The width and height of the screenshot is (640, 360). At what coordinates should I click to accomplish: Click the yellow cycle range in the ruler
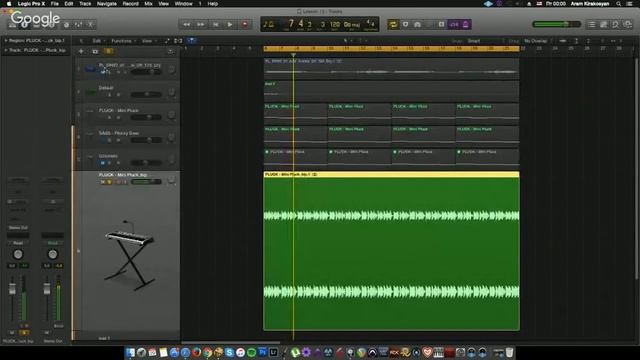[x=391, y=49]
